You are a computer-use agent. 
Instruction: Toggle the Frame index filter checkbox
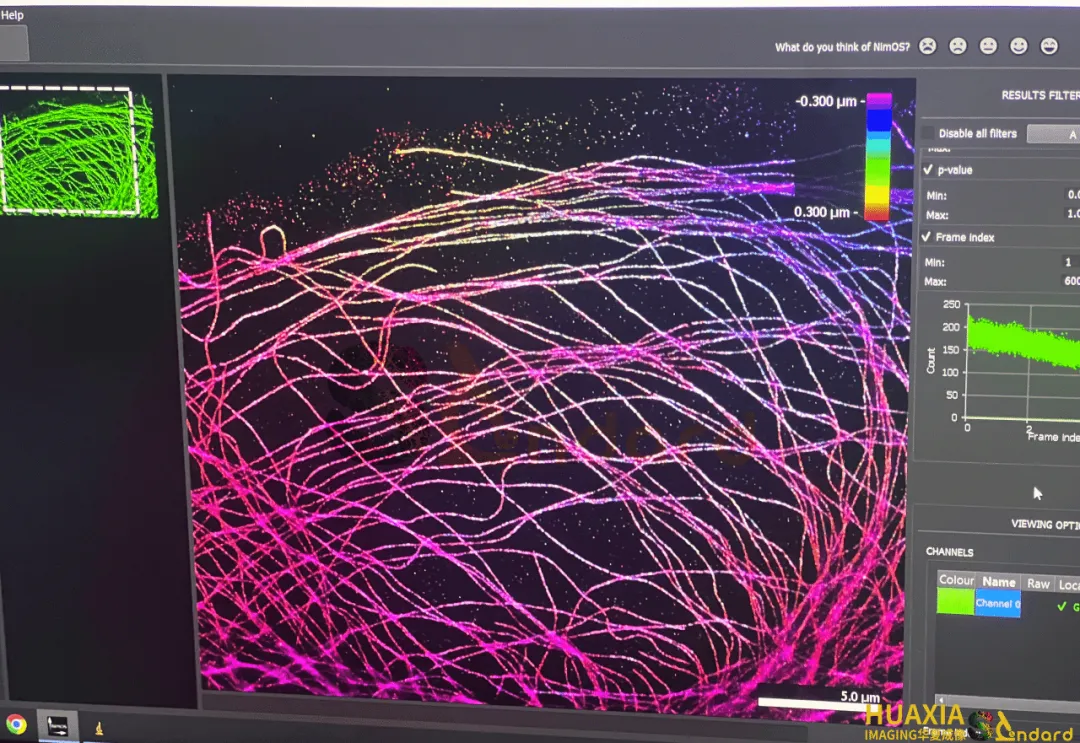click(x=927, y=237)
